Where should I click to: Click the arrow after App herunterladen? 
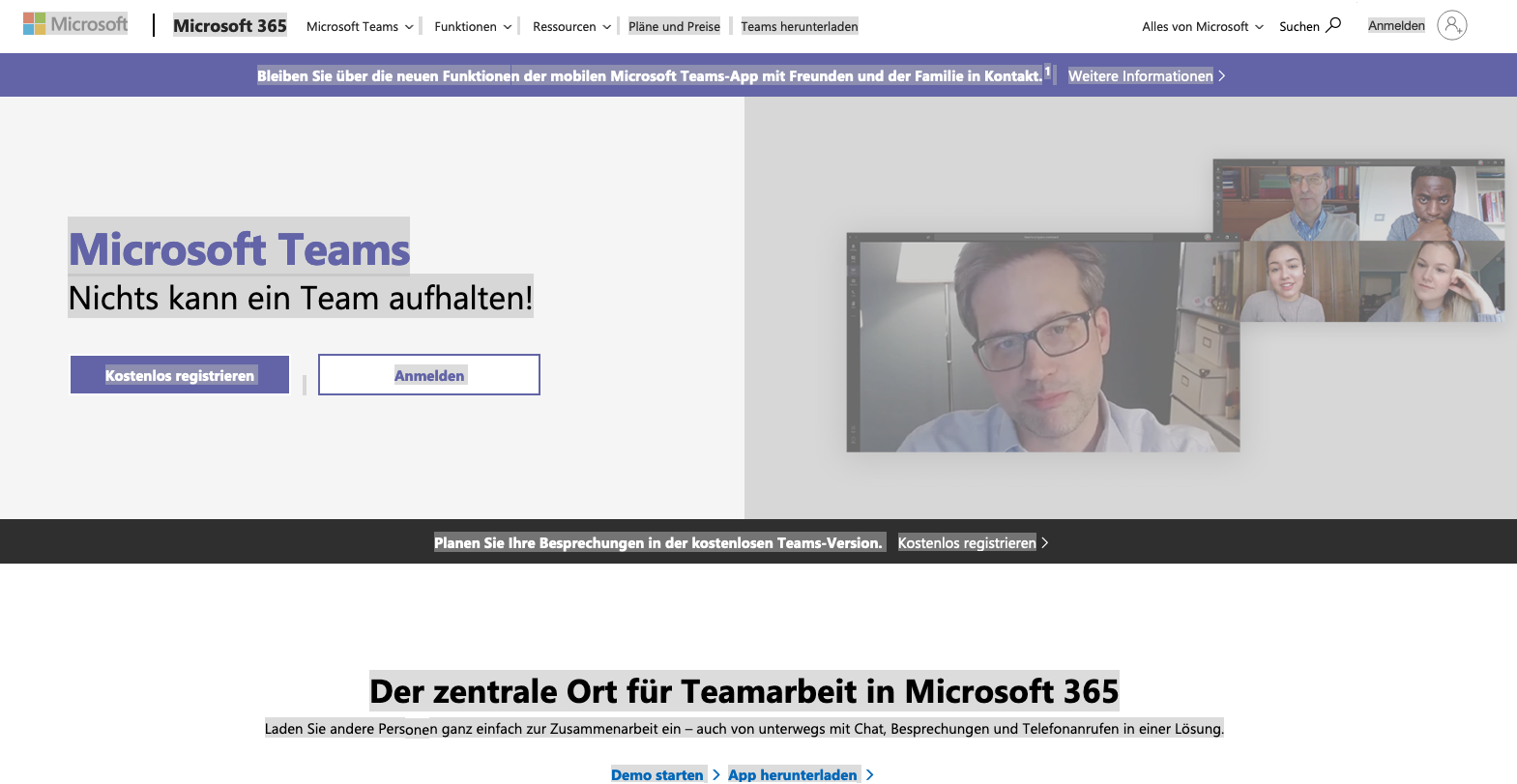[x=869, y=775]
